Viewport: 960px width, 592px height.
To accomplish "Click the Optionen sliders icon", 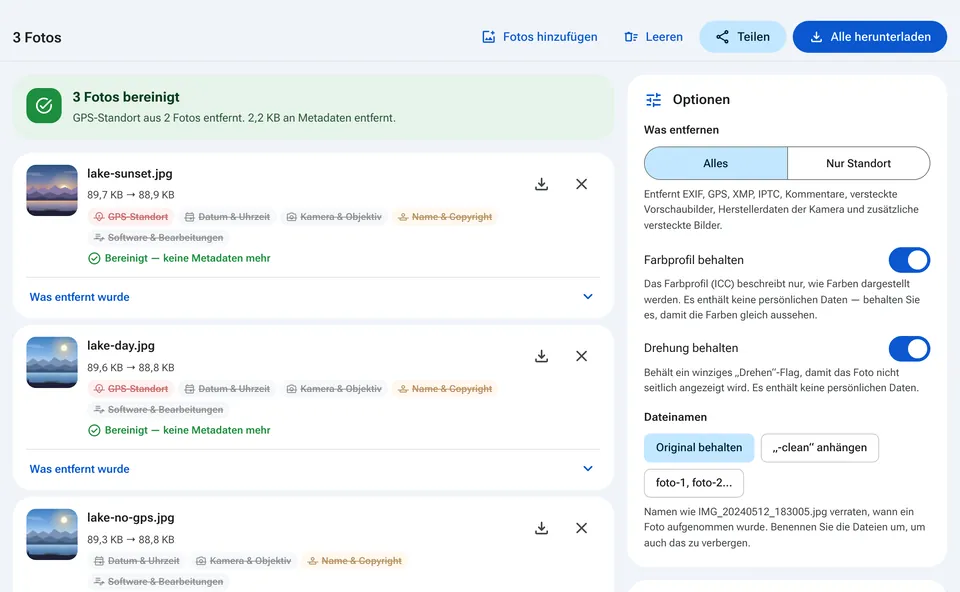I will click(653, 100).
